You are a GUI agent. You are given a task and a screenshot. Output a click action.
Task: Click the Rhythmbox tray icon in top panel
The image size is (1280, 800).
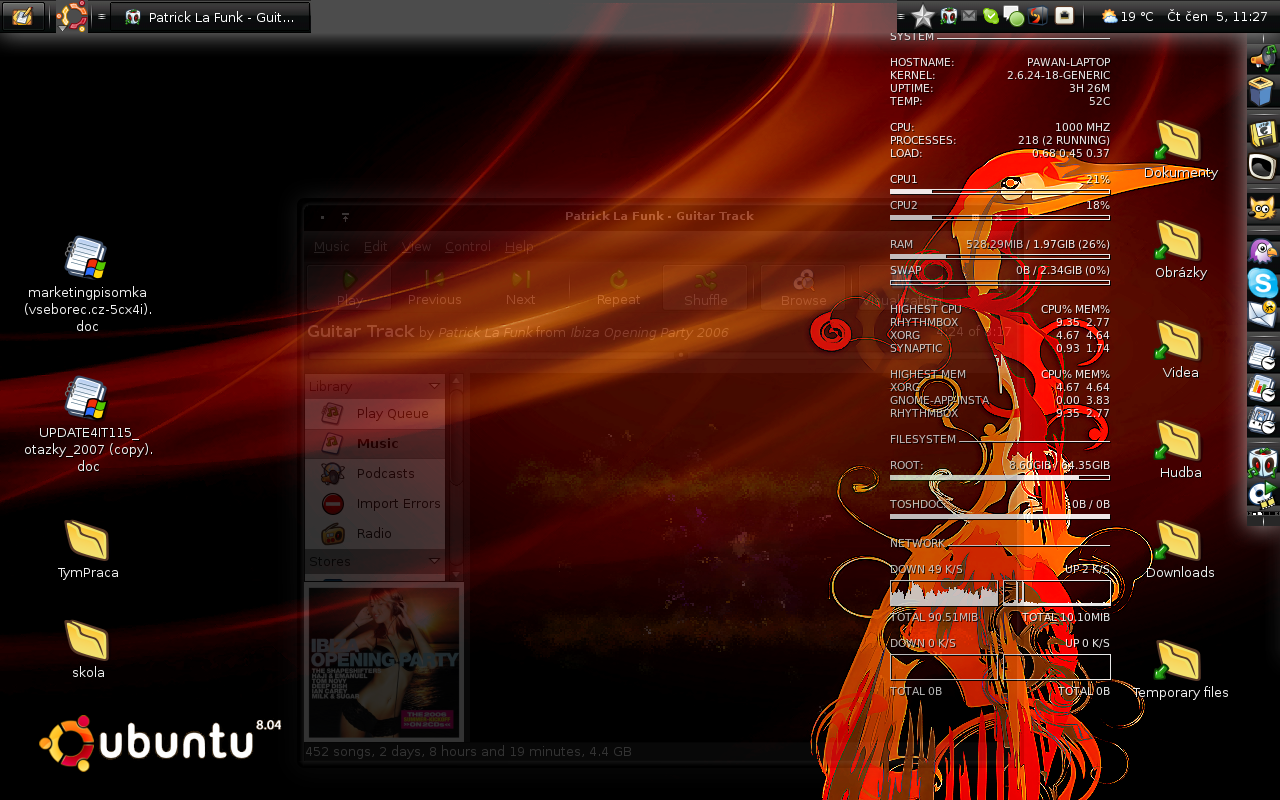[948, 15]
